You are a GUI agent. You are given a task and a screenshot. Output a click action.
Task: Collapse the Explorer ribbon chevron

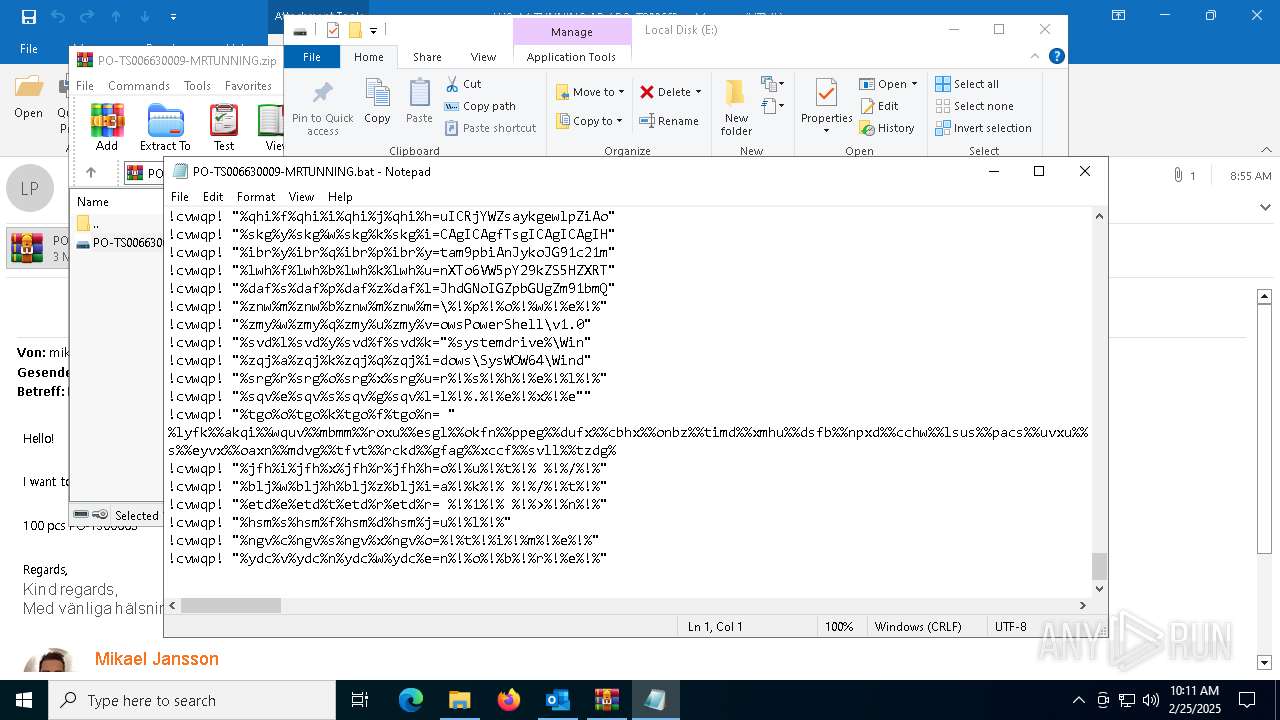(x=1036, y=57)
